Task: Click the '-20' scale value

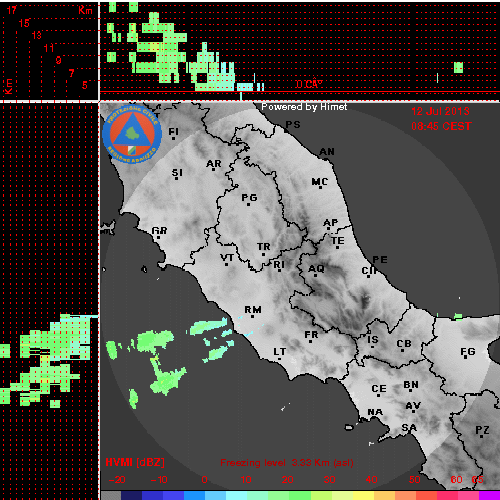Action: coord(117,480)
